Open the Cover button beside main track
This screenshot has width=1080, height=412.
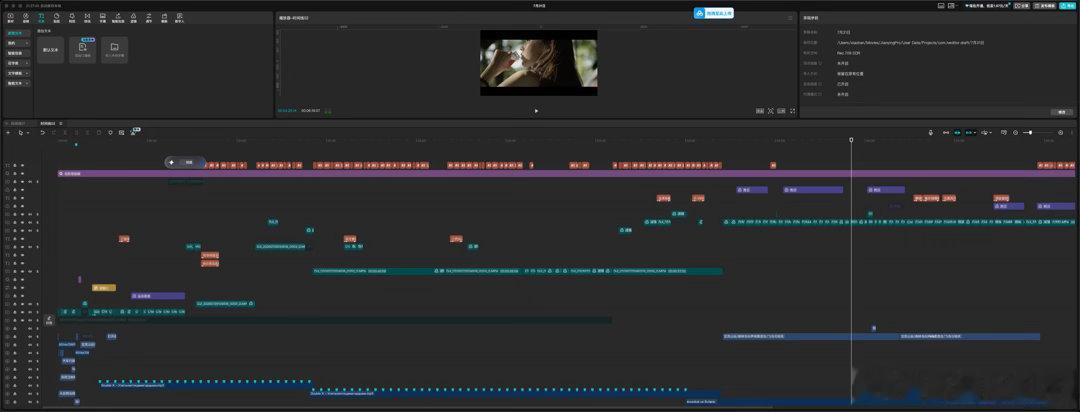(49, 320)
